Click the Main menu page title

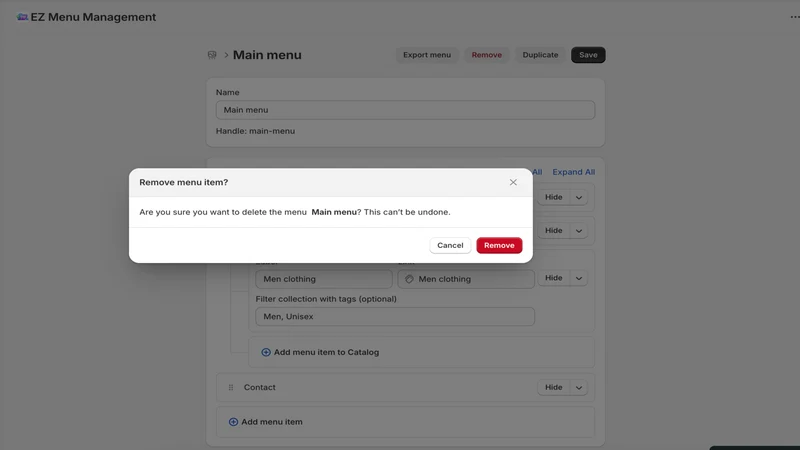point(267,55)
